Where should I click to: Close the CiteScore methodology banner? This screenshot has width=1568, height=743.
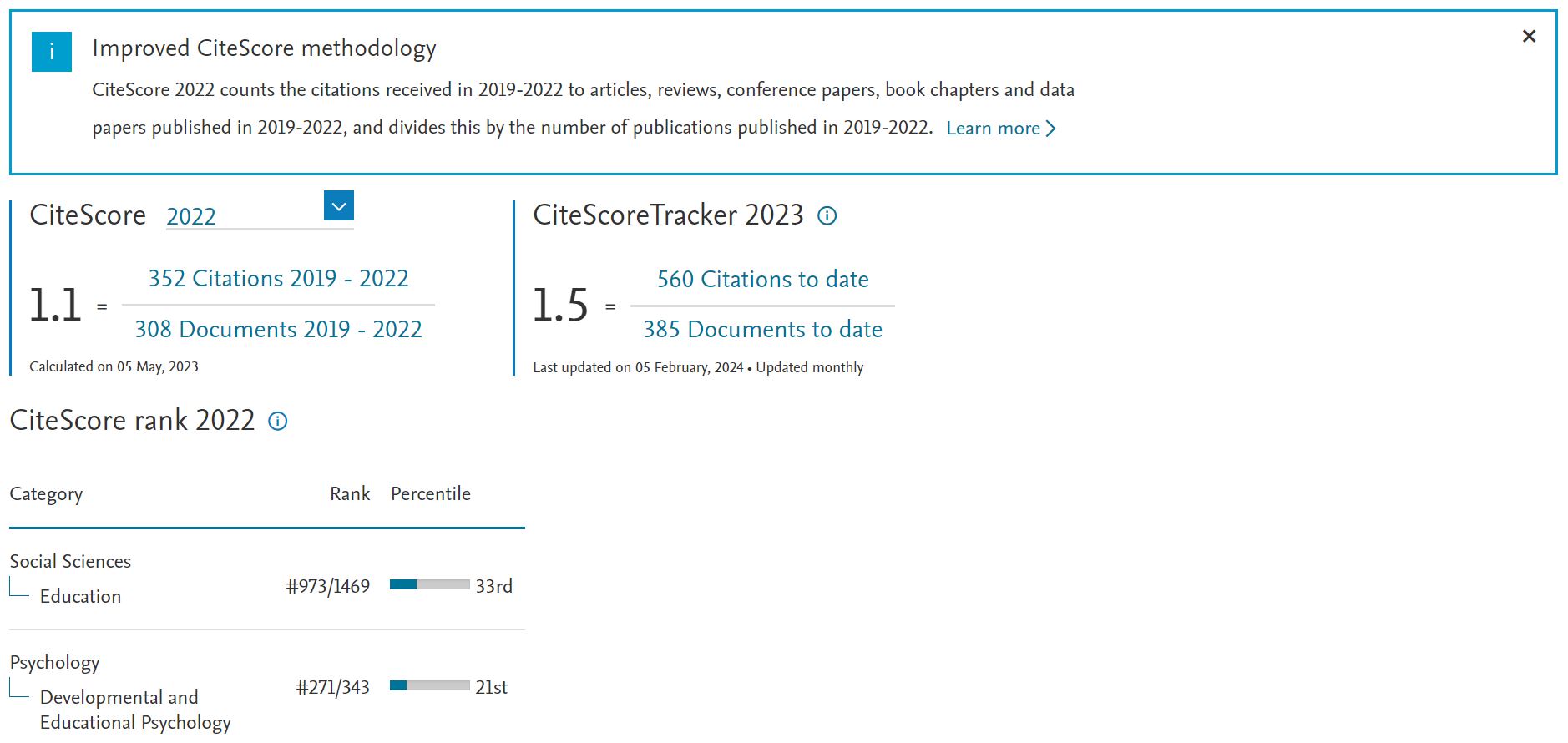point(1529,36)
